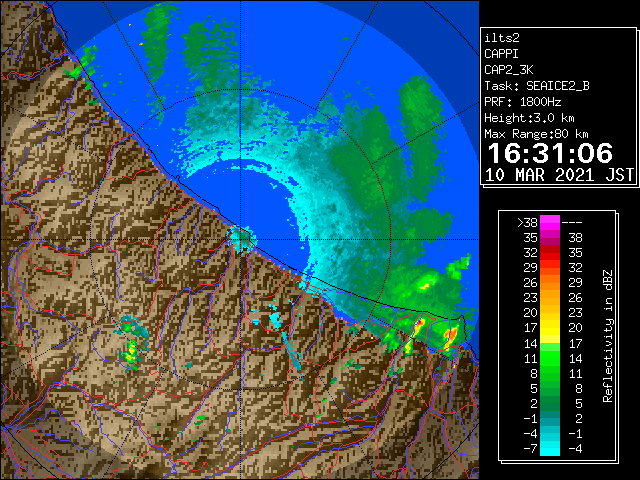Click the orange 26 to 29 legend color band
This screenshot has width=640, height=480.
[x=550, y=282]
